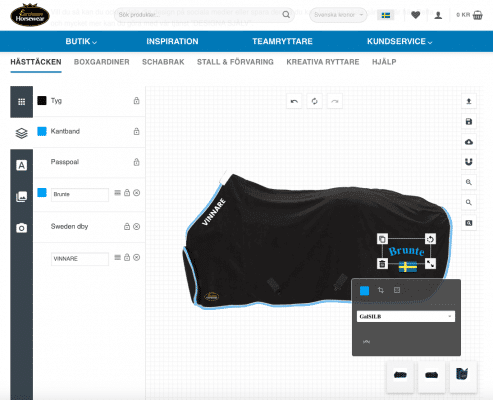493x400 pixels.
Task: Delete the selected Brunte text with the trash handle
Action: pos(382,264)
